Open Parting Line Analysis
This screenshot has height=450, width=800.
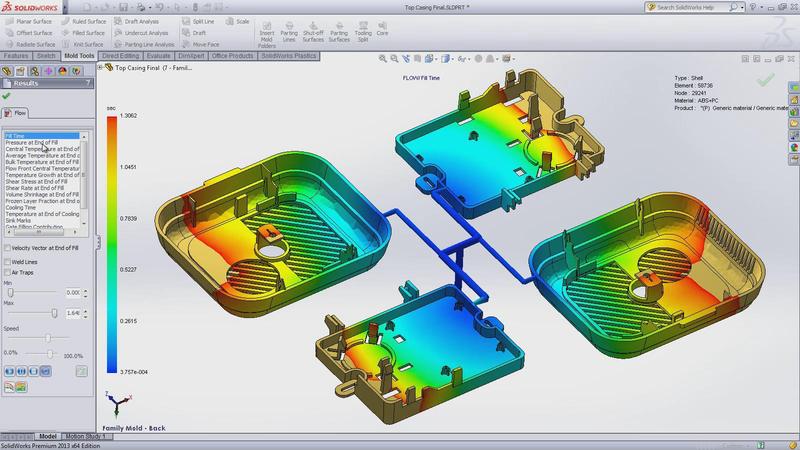coord(144,44)
